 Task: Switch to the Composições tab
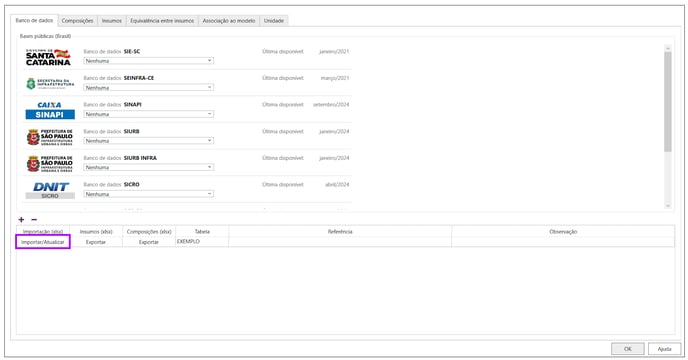pos(77,21)
